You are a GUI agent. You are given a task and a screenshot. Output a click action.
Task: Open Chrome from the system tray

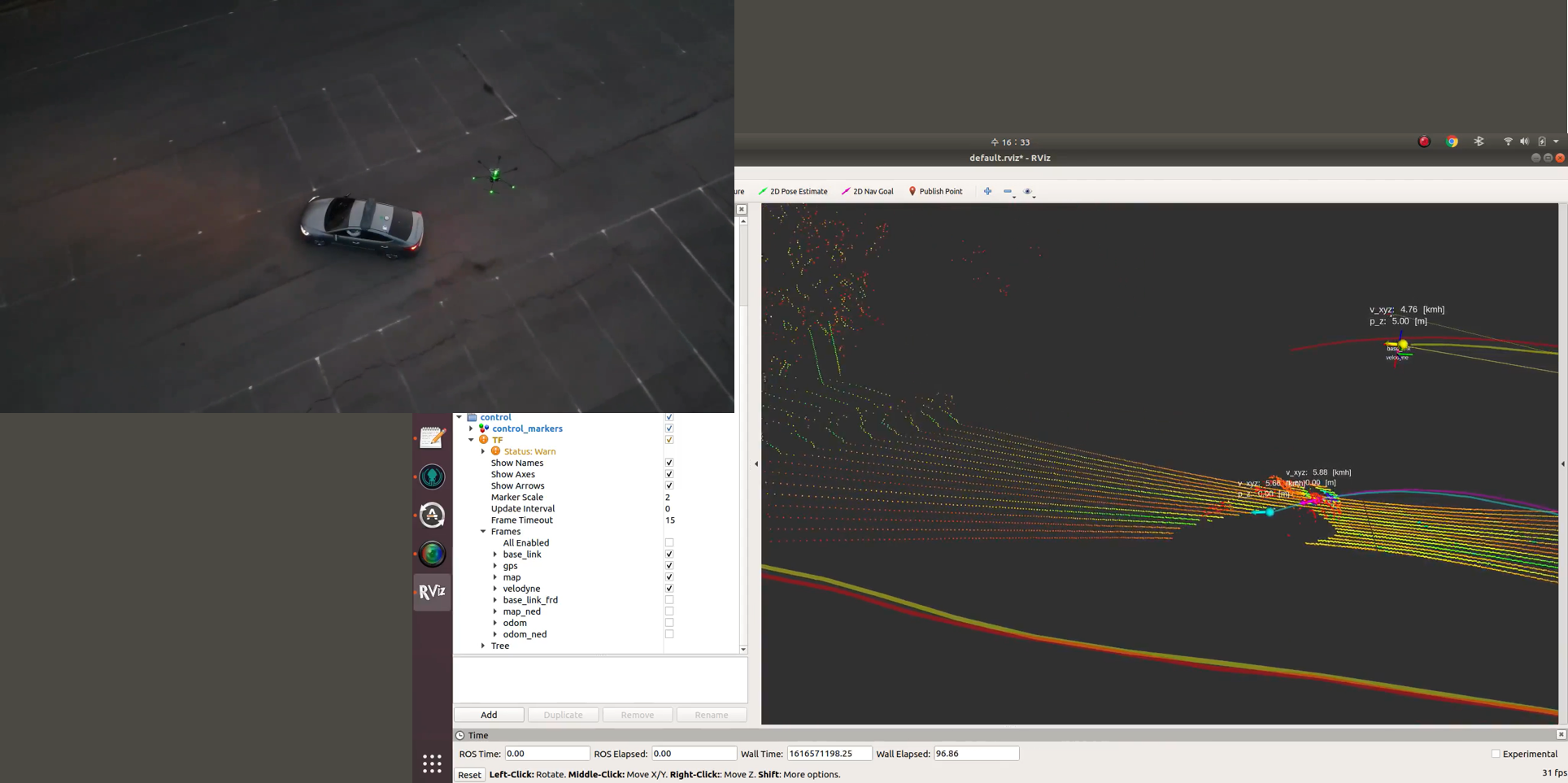click(1452, 141)
